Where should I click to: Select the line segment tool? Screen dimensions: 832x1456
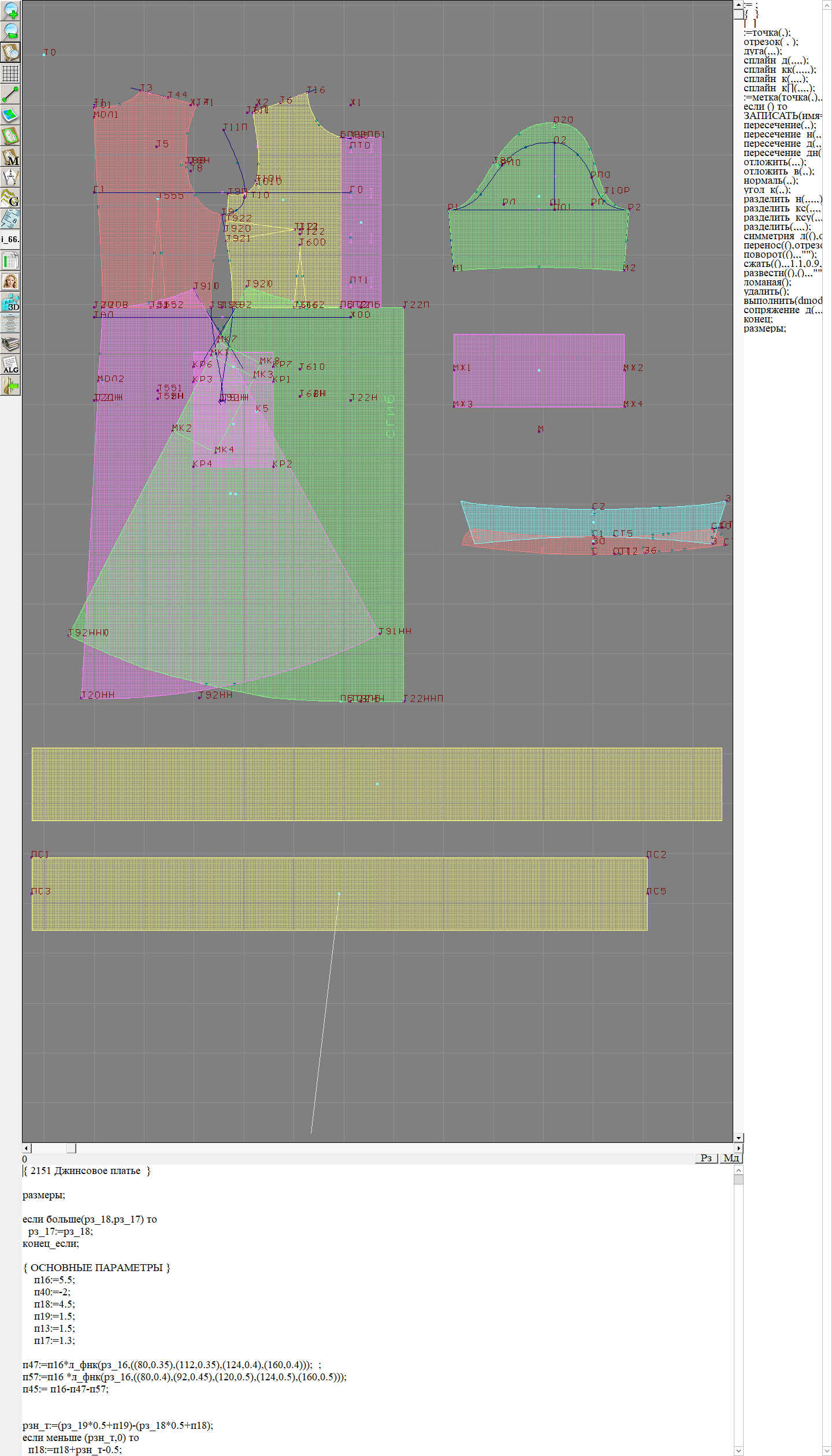point(10,94)
